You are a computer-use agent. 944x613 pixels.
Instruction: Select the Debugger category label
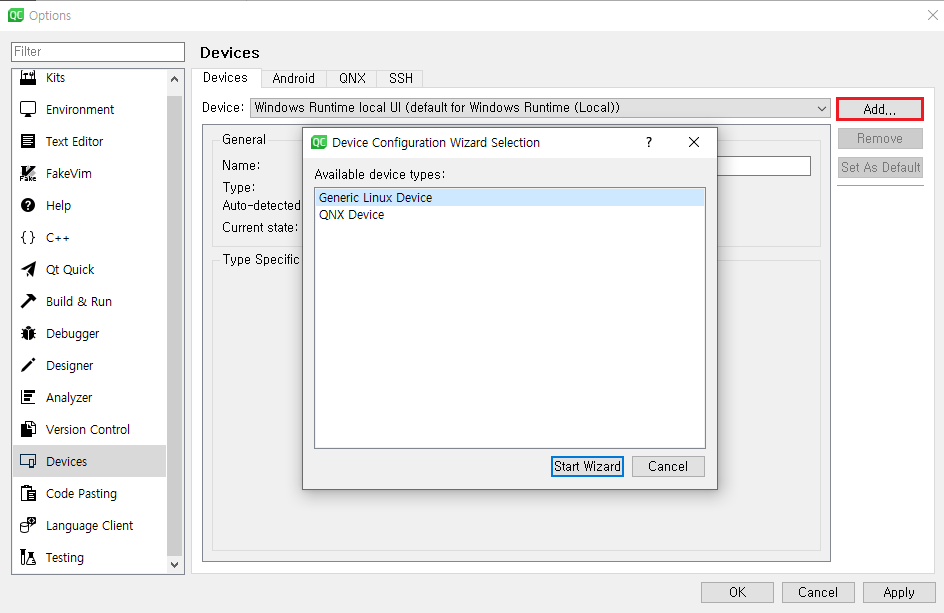[x=72, y=334]
